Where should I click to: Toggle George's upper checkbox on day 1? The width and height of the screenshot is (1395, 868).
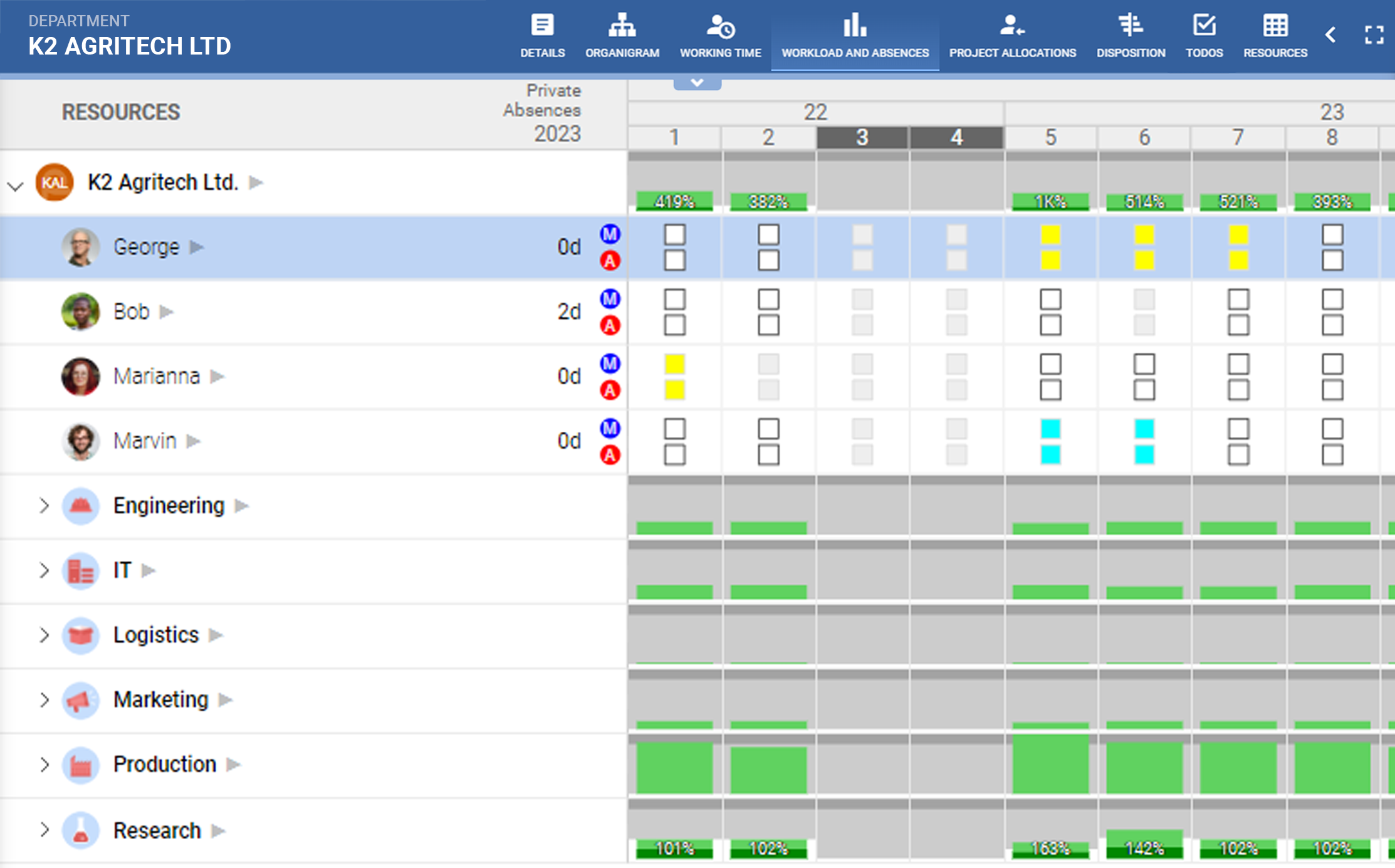(674, 234)
